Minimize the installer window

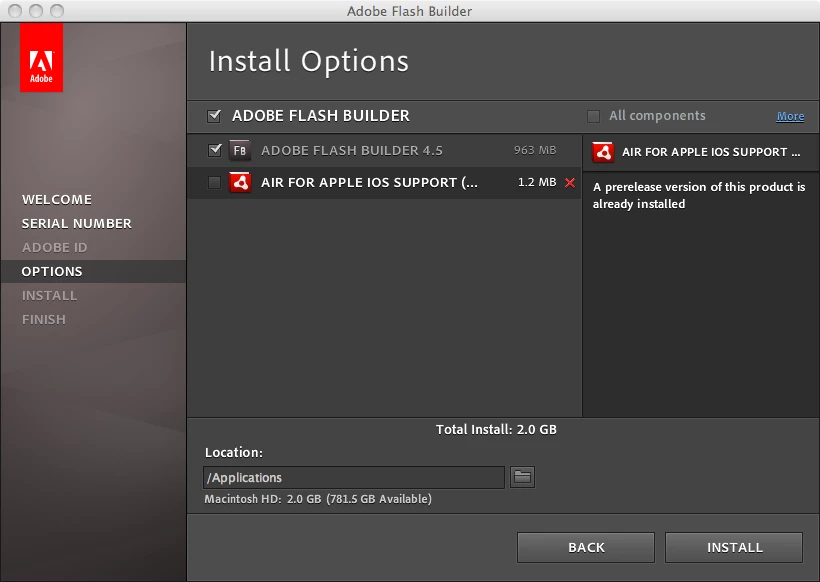click(36, 10)
